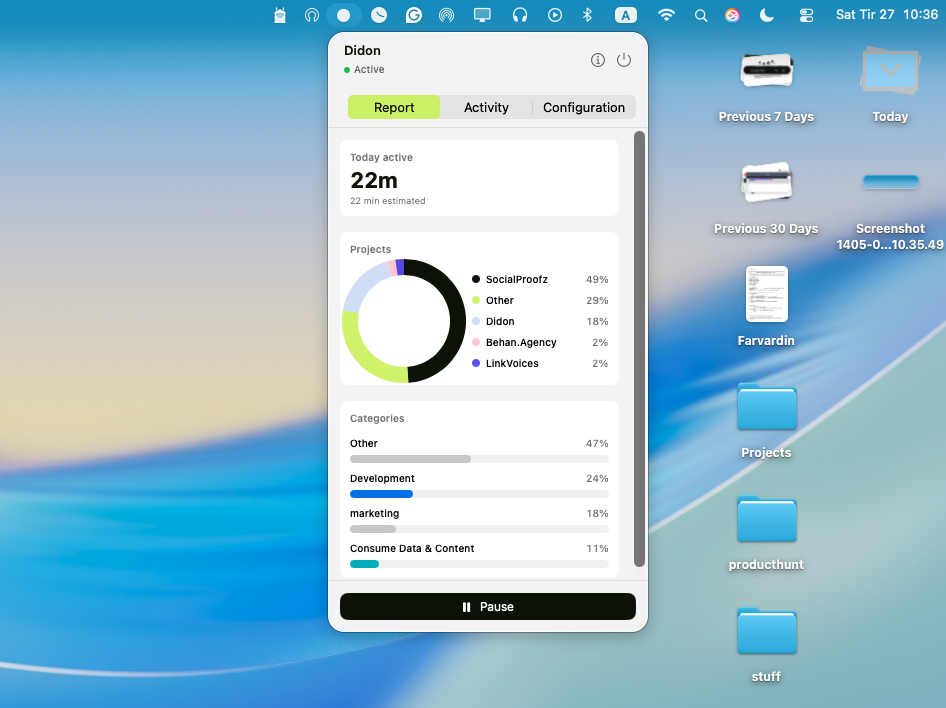Image resolution: width=946 pixels, height=708 pixels.
Task: Click the marketing category progress bar
Action: pyautogui.click(x=479, y=529)
